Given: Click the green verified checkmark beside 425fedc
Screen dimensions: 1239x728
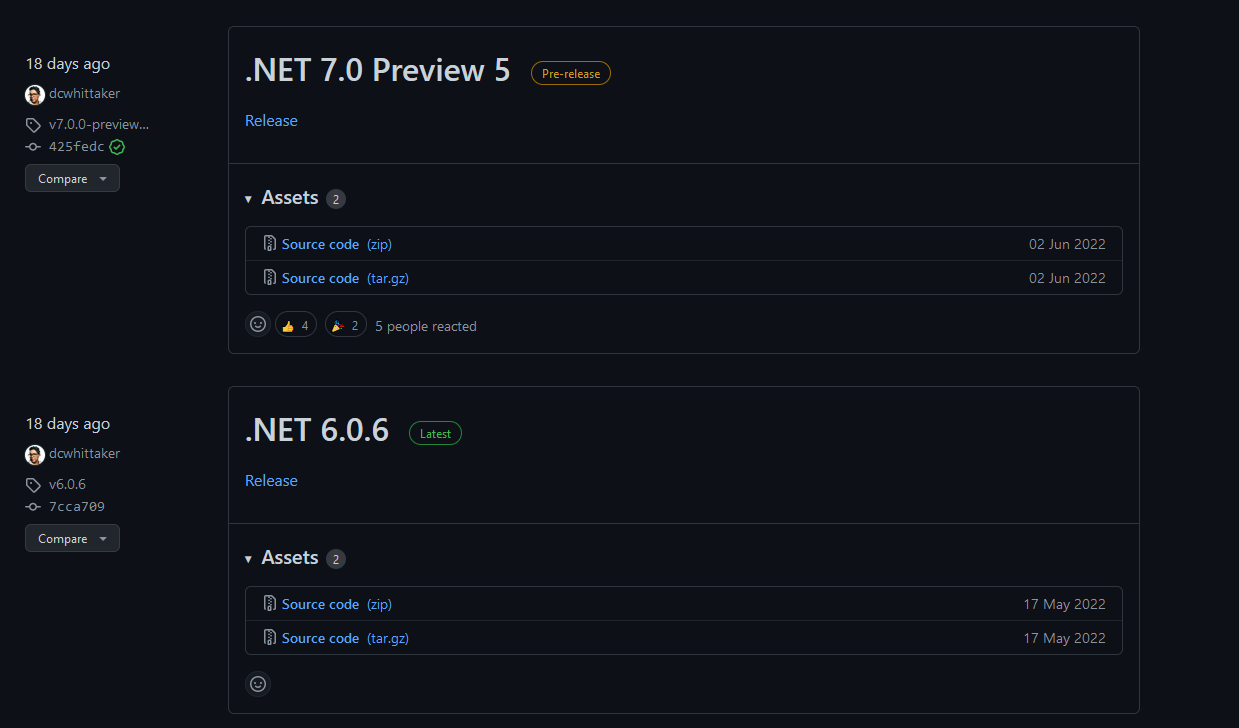Looking at the screenshot, I should pos(117,147).
